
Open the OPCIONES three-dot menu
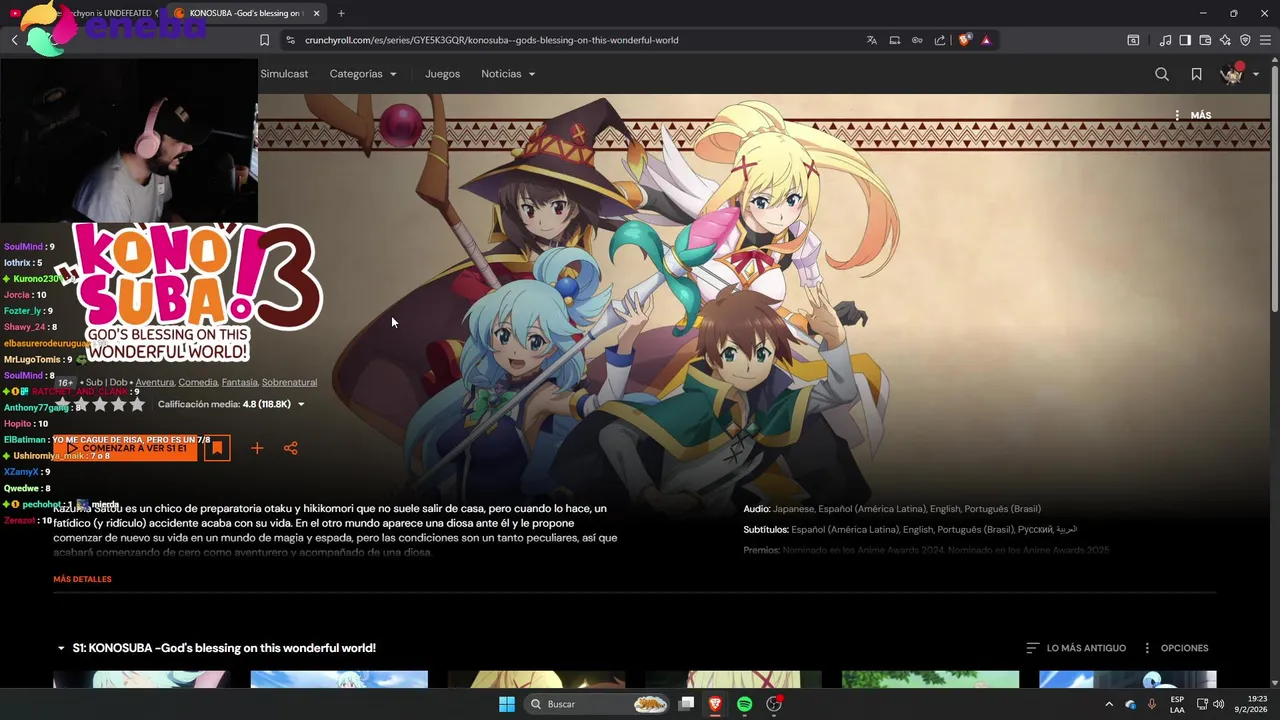tap(1175, 648)
